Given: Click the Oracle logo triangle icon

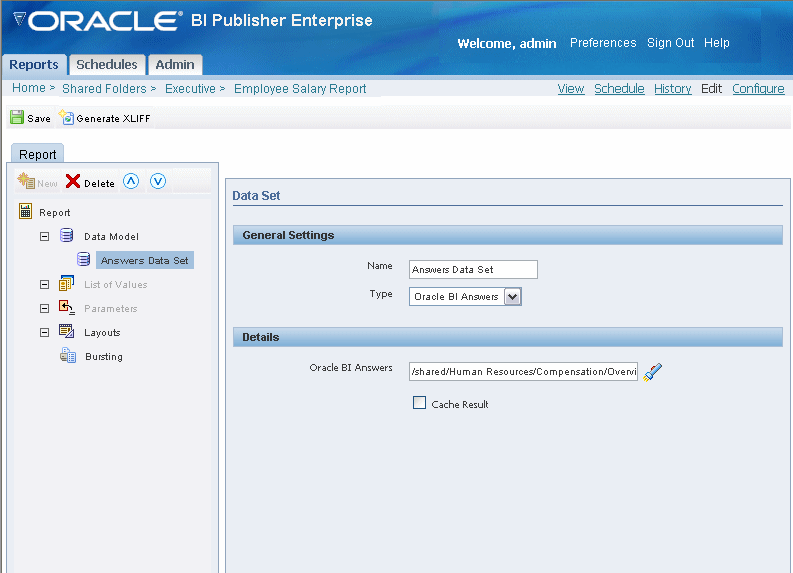Looking at the screenshot, I should click(x=20, y=19).
